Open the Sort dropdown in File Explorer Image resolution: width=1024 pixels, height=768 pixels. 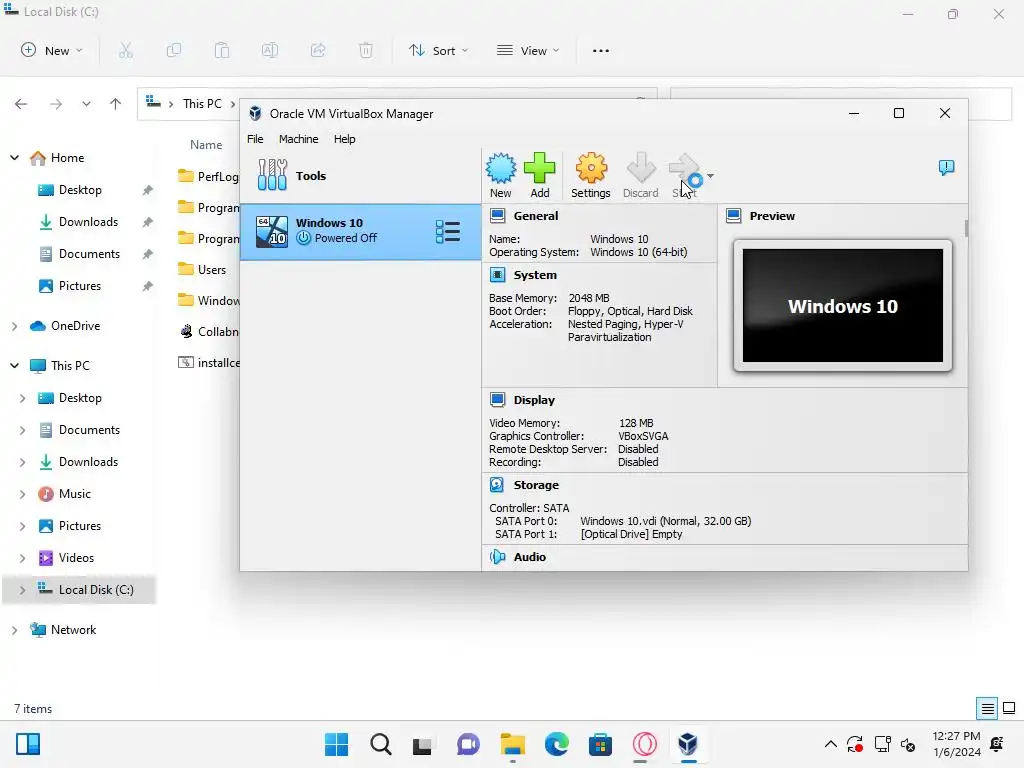coord(438,50)
